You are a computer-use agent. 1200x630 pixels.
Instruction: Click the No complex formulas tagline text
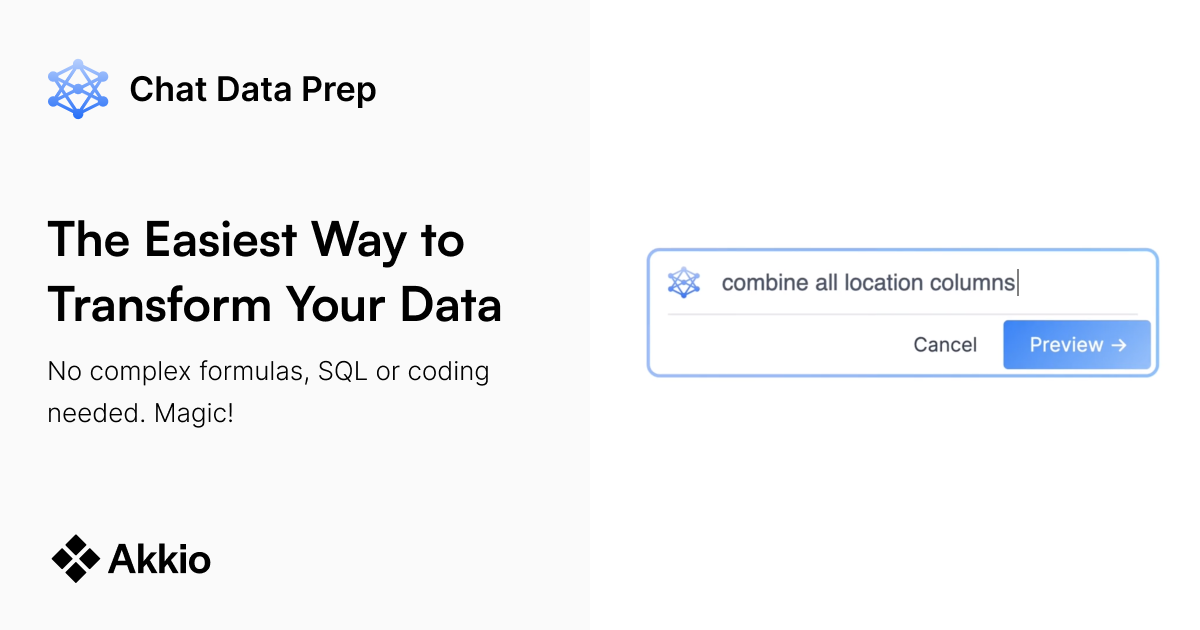[x=268, y=391]
